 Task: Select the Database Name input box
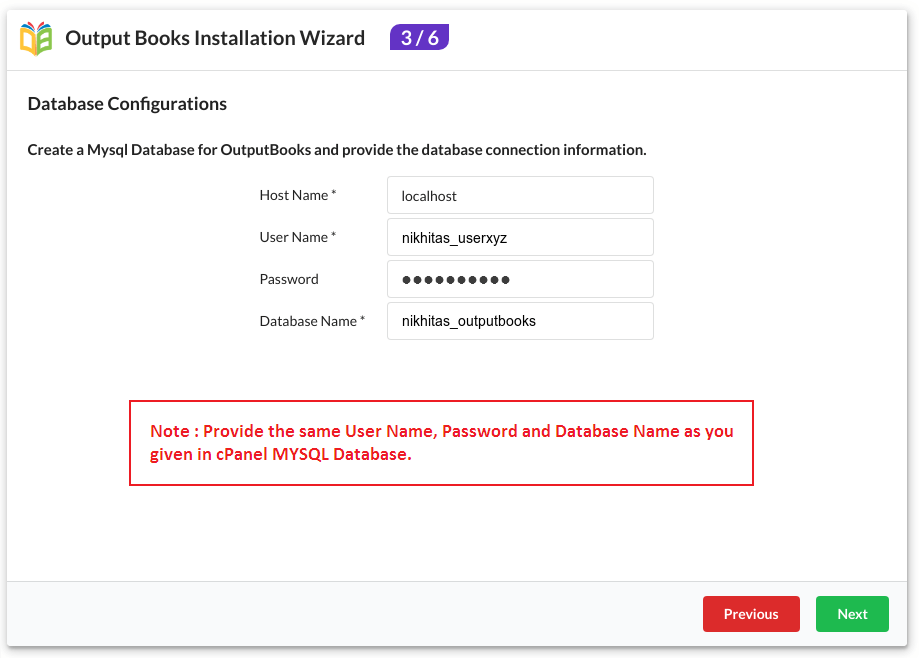coord(520,321)
